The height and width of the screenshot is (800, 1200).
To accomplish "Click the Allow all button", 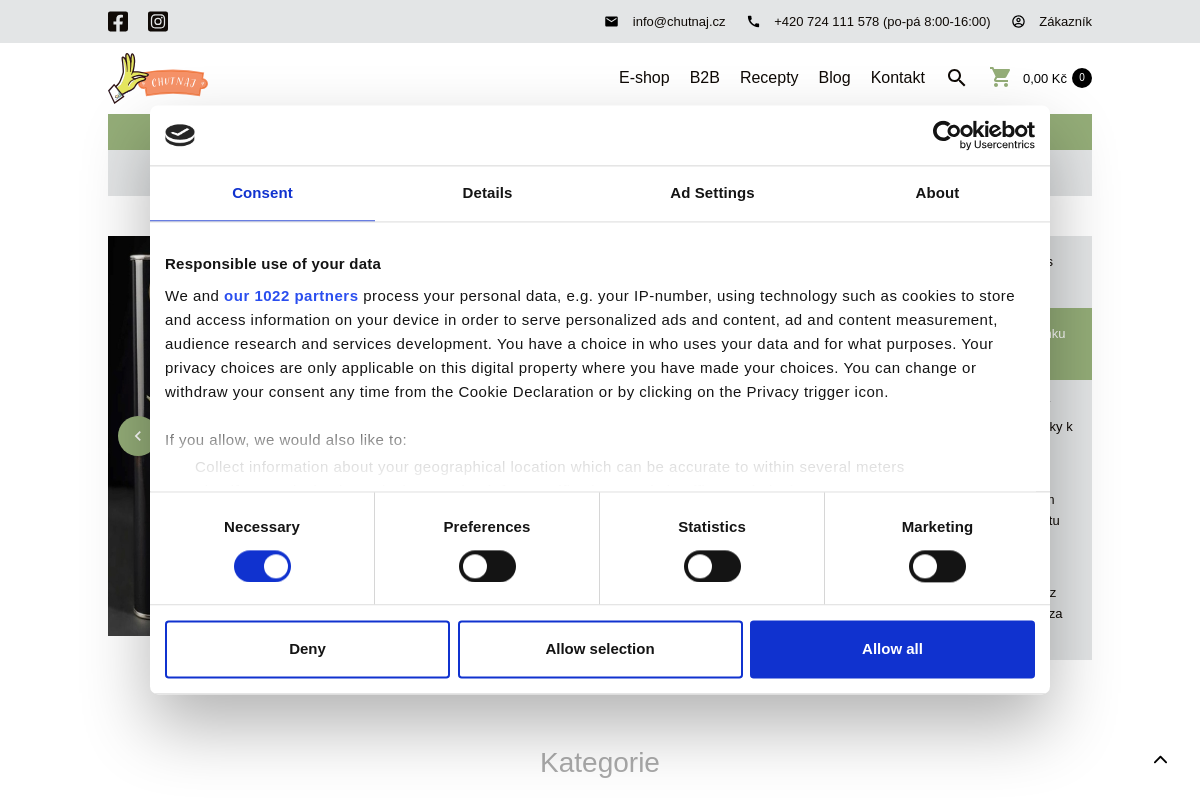I will click(x=892, y=649).
